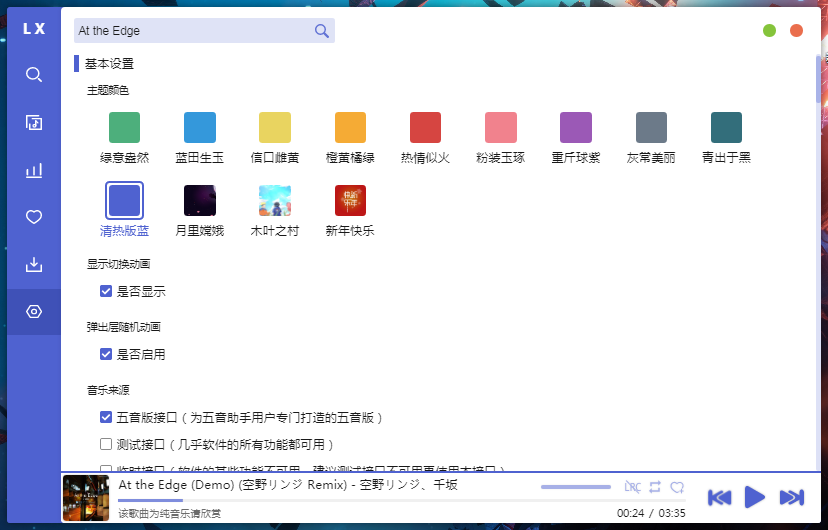The height and width of the screenshot is (530, 828).
Task: Open favorites heart icon in sidebar
Action: [34, 217]
